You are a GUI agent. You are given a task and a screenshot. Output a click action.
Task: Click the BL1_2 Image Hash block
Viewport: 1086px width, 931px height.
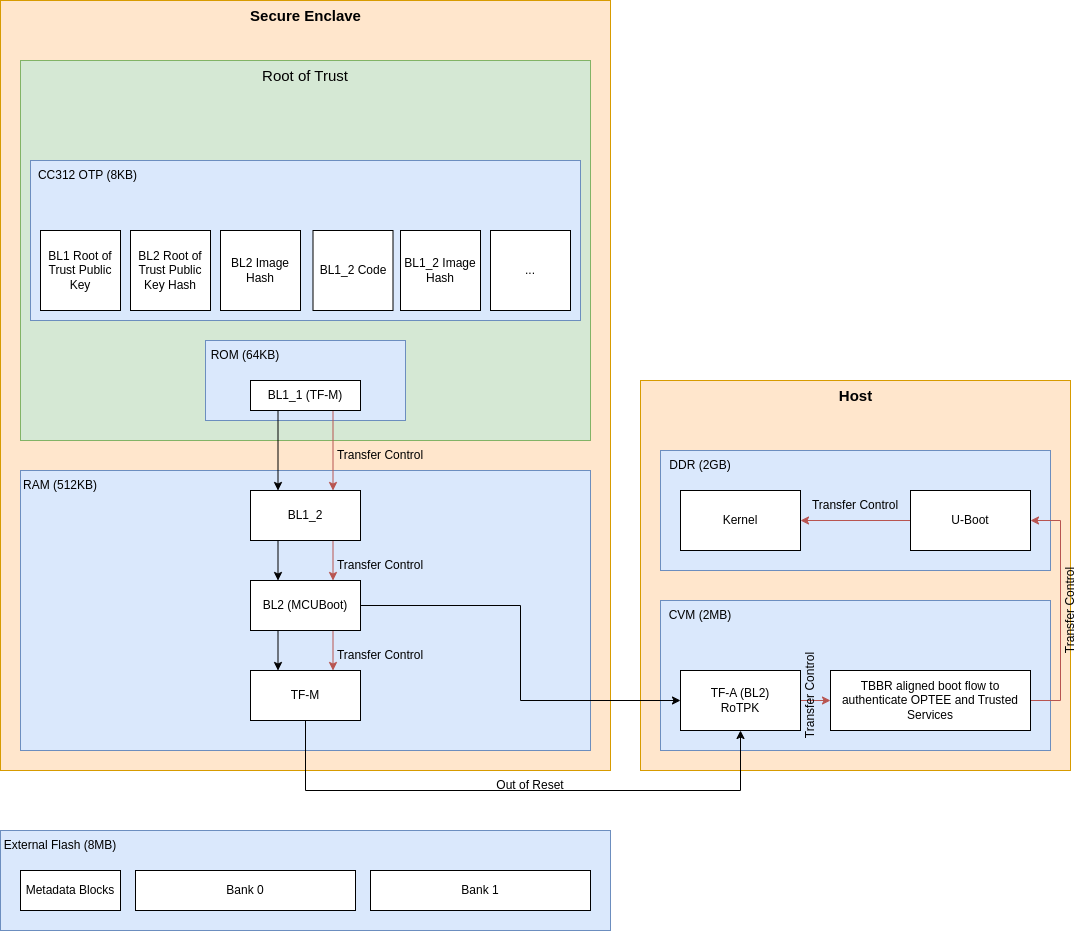click(x=440, y=270)
